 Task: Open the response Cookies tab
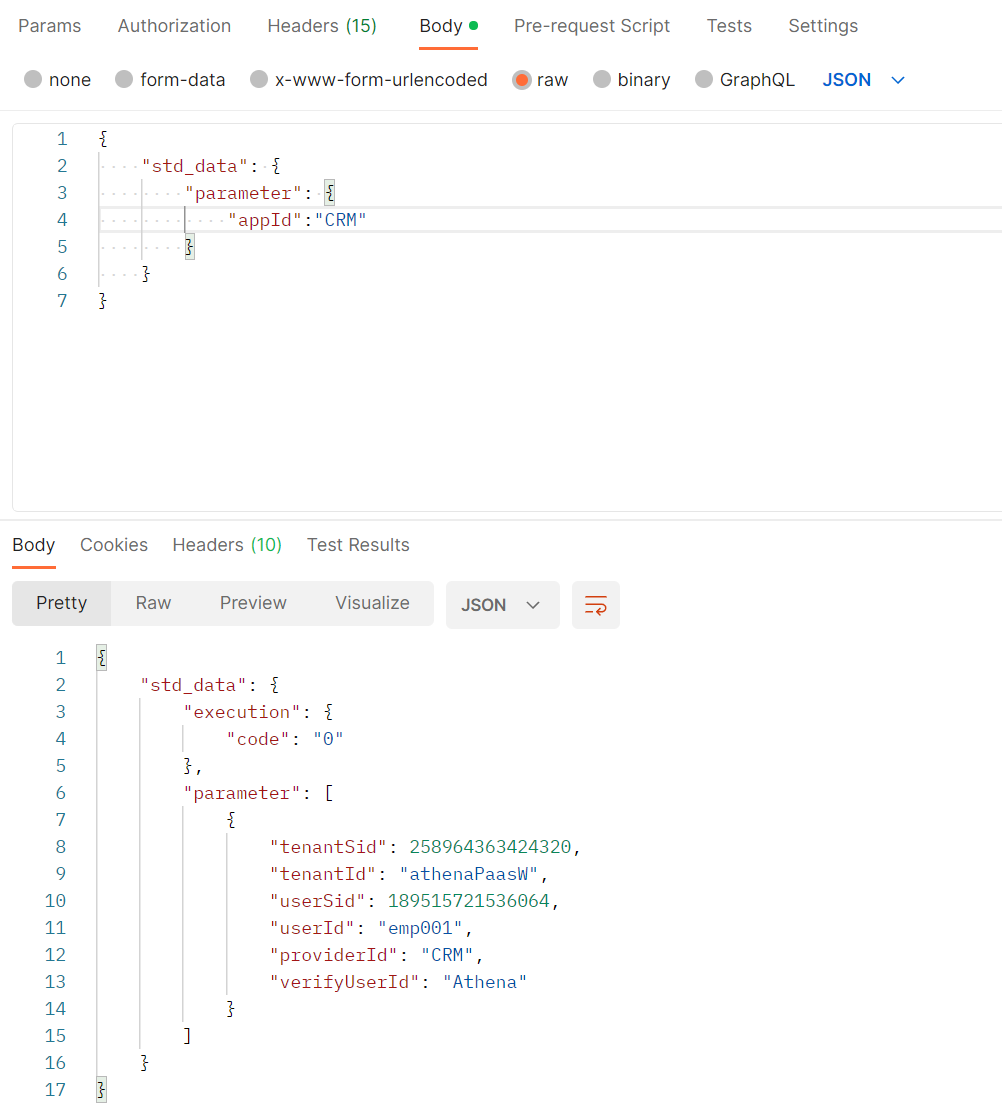tap(114, 545)
